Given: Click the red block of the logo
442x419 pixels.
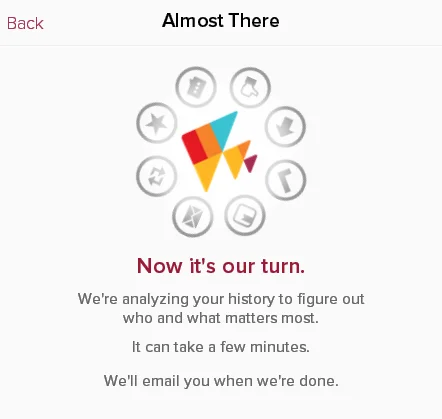Looking at the screenshot, I should [x=194, y=146].
